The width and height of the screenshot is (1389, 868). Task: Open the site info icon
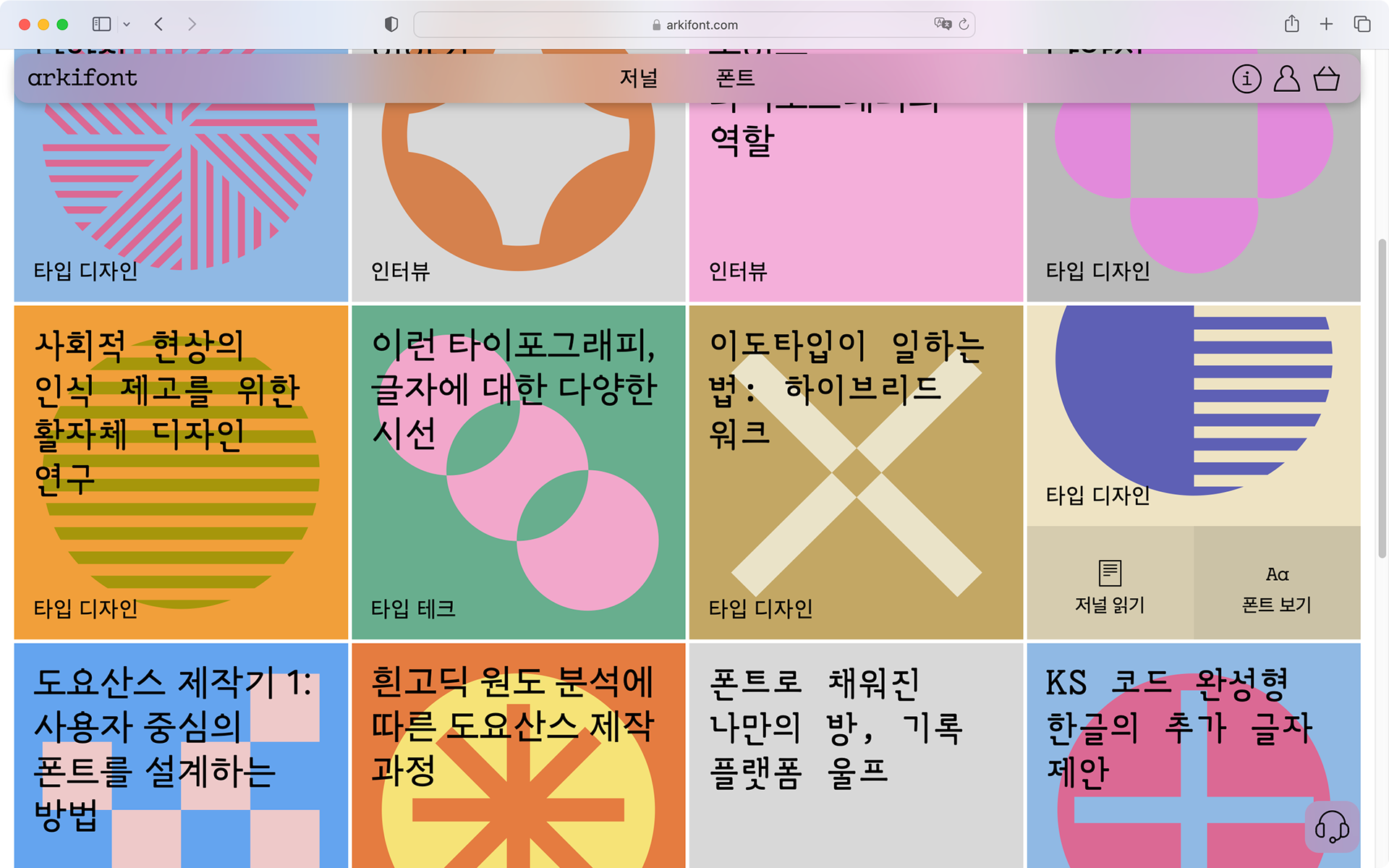tap(1246, 79)
